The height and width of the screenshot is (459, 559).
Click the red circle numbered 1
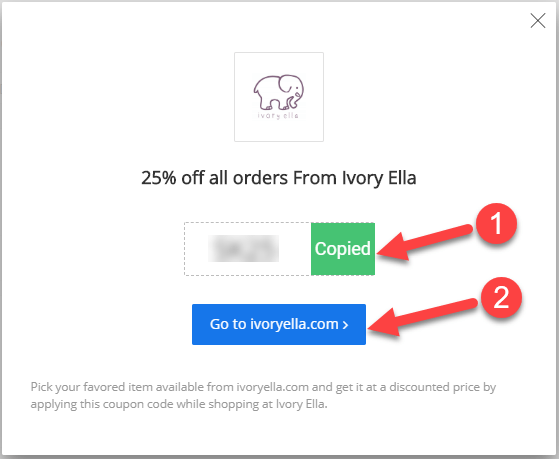[496, 224]
